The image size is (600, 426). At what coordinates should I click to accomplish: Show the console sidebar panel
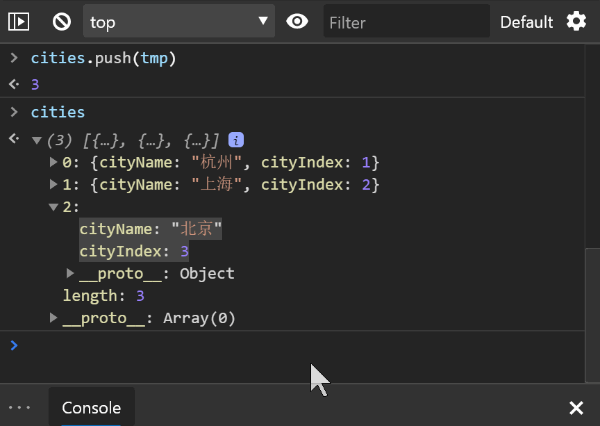(x=18, y=22)
